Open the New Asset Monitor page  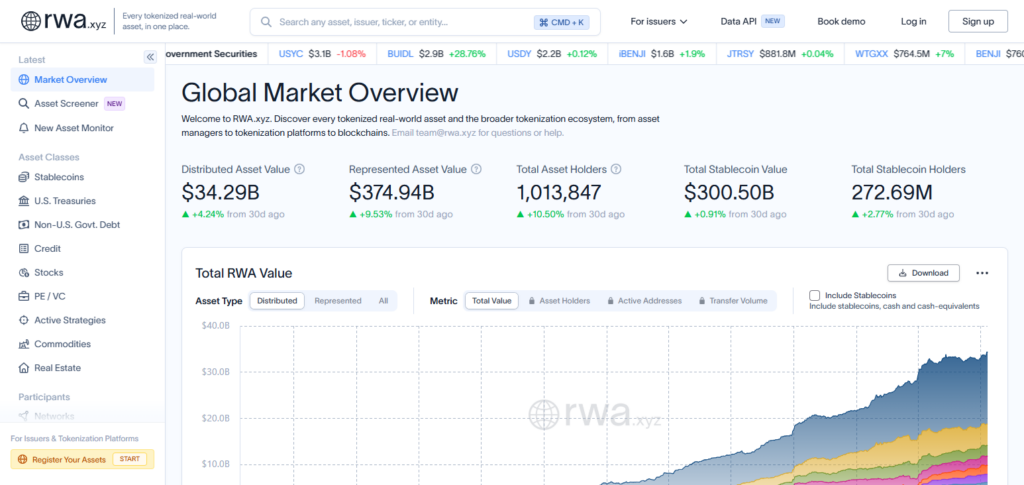point(82,128)
